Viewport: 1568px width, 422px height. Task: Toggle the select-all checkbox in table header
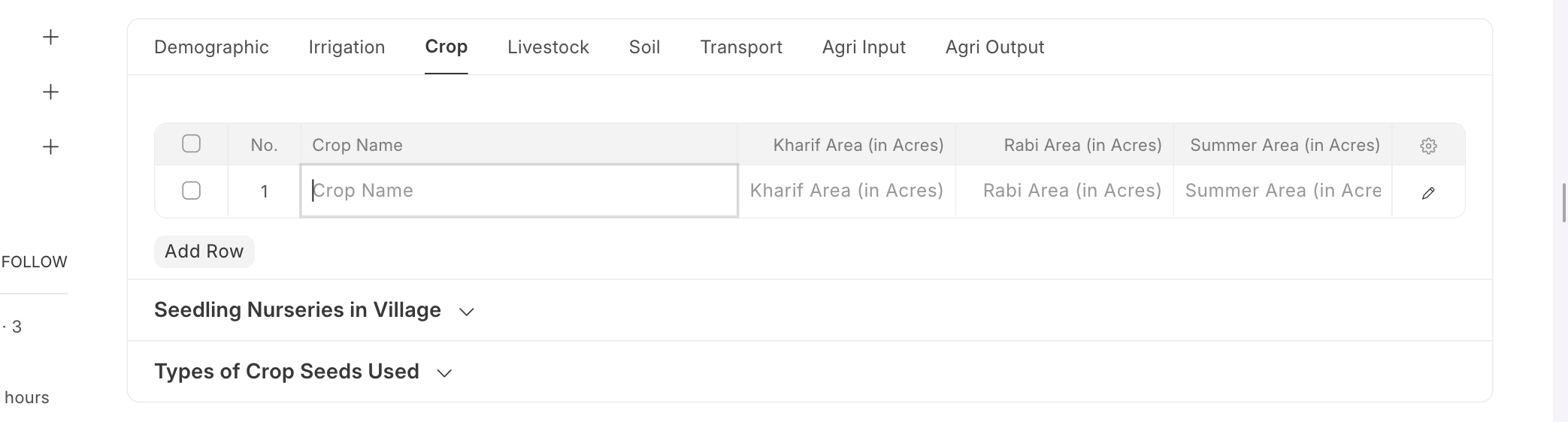192,143
